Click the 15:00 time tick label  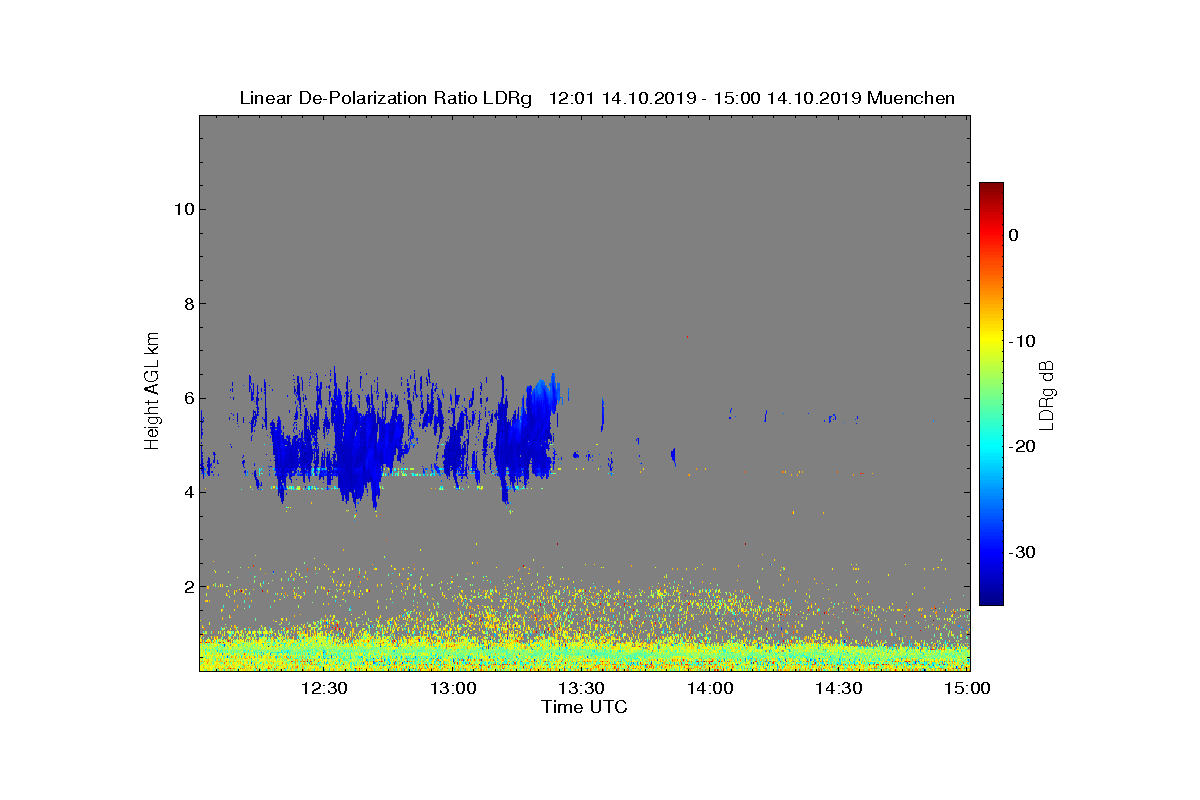click(x=968, y=688)
